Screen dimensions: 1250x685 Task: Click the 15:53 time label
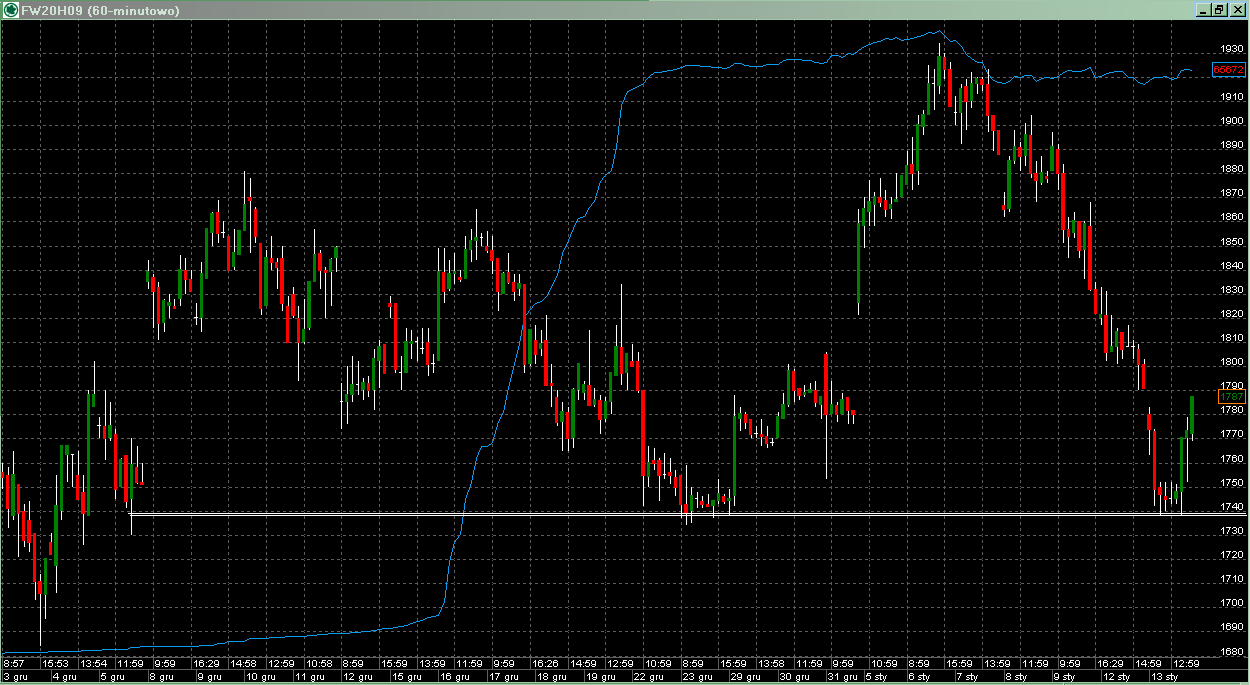[x=54, y=664]
